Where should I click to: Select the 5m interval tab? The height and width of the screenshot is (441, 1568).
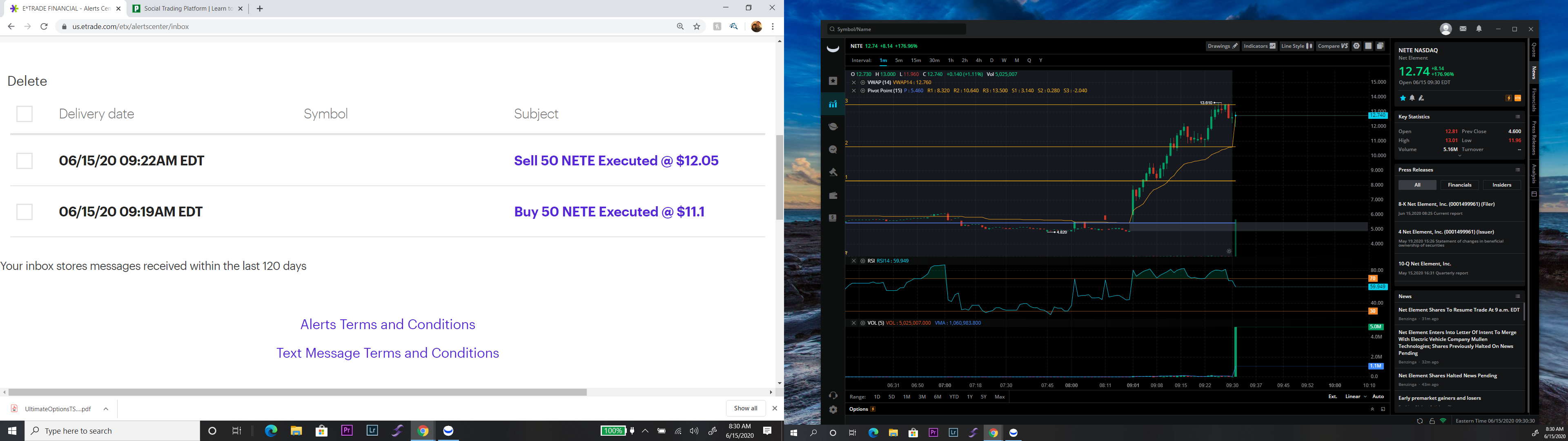[898, 60]
